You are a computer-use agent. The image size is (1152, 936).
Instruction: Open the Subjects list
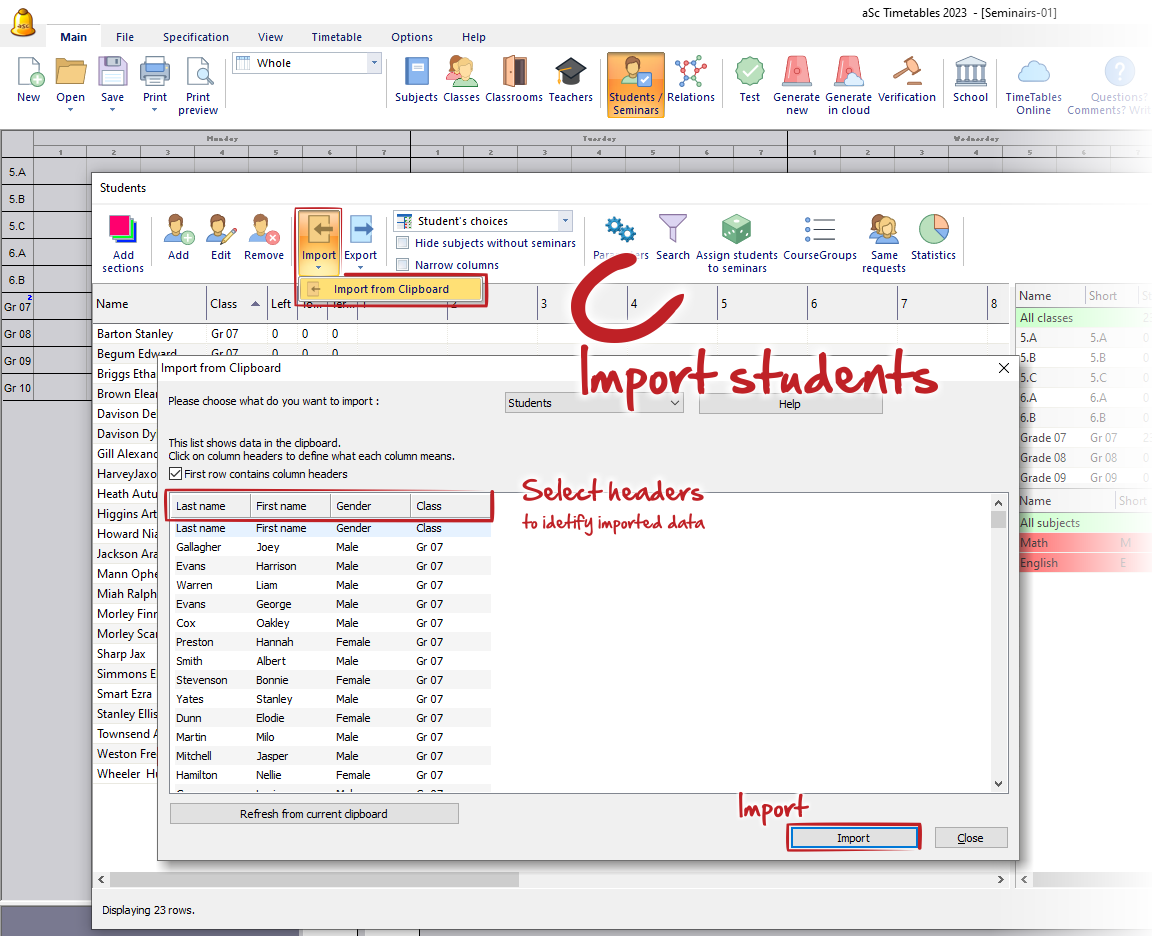[x=417, y=79]
